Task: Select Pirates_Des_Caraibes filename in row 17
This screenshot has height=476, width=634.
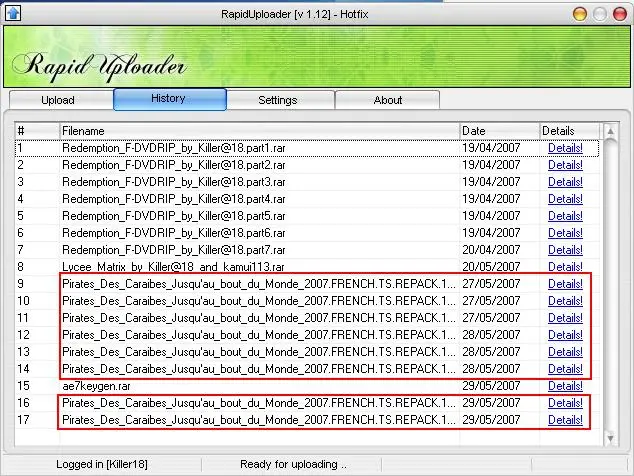Action: click(259, 420)
